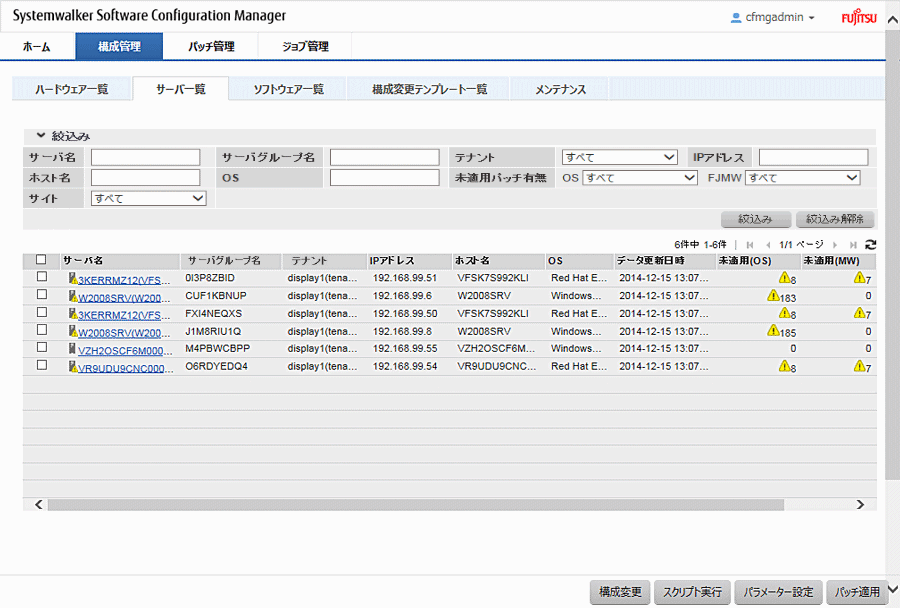Viewport: 900px width, 608px height.
Task: Switch to the パッチ管理 tab
Action: click(211, 47)
